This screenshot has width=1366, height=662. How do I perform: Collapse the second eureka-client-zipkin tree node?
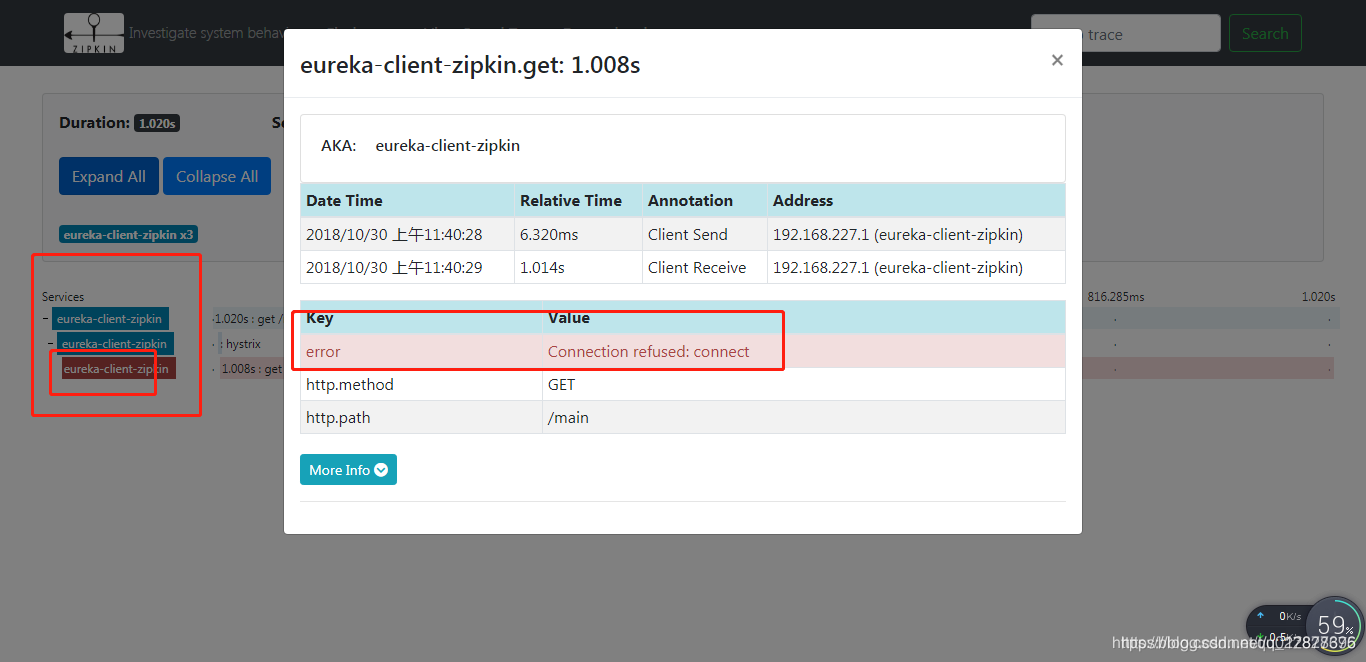point(51,343)
